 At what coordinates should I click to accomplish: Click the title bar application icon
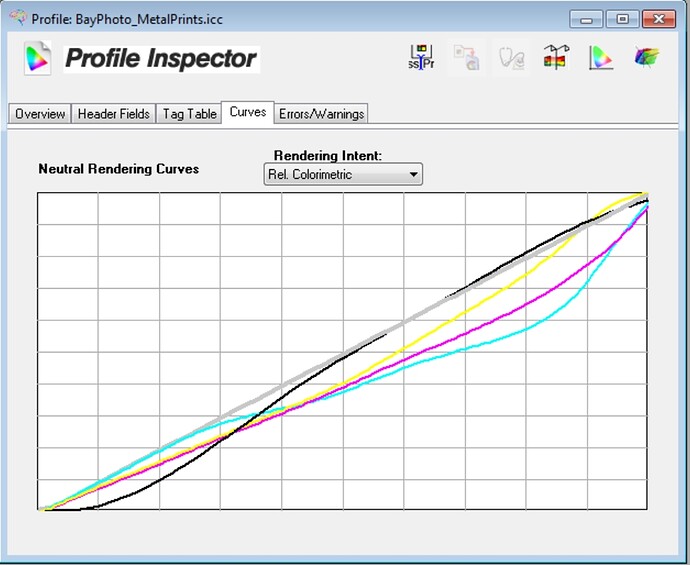[x=17, y=18]
